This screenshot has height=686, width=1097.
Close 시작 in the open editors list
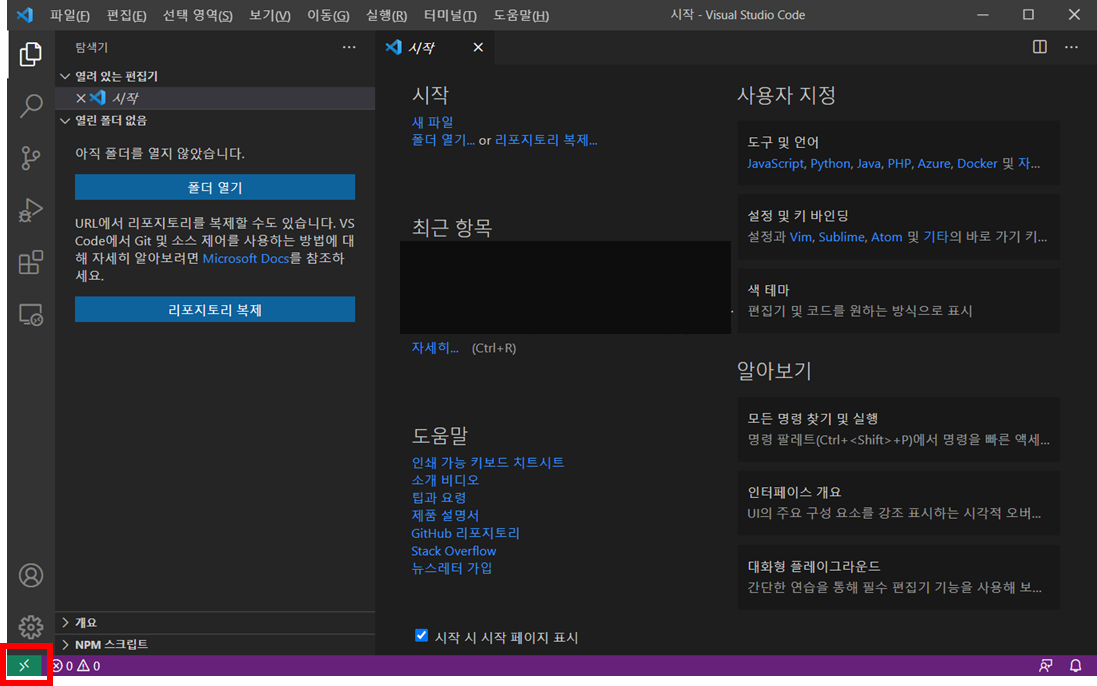[80, 98]
